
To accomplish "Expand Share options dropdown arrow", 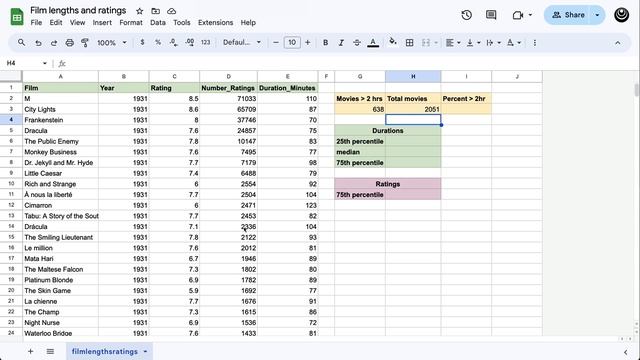I will 597,15.
